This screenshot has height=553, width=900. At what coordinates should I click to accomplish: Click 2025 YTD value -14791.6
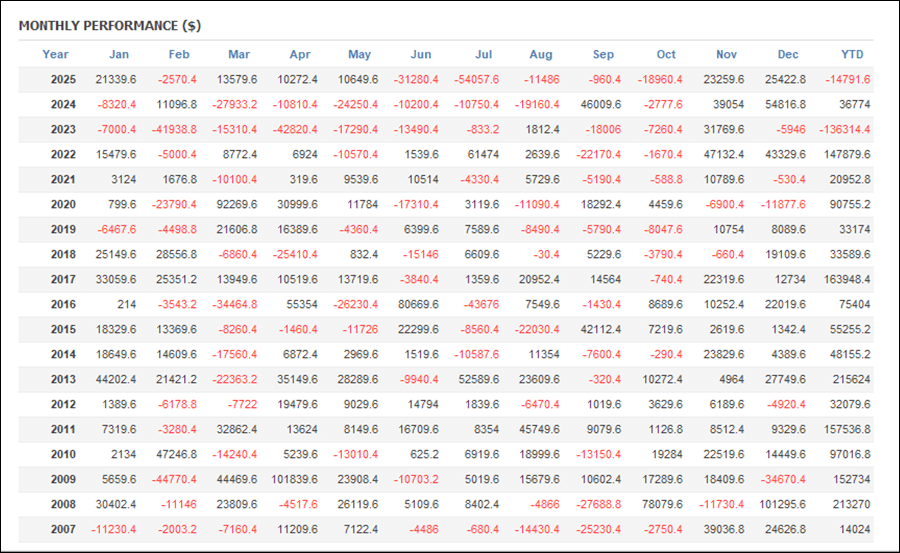click(845, 79)
